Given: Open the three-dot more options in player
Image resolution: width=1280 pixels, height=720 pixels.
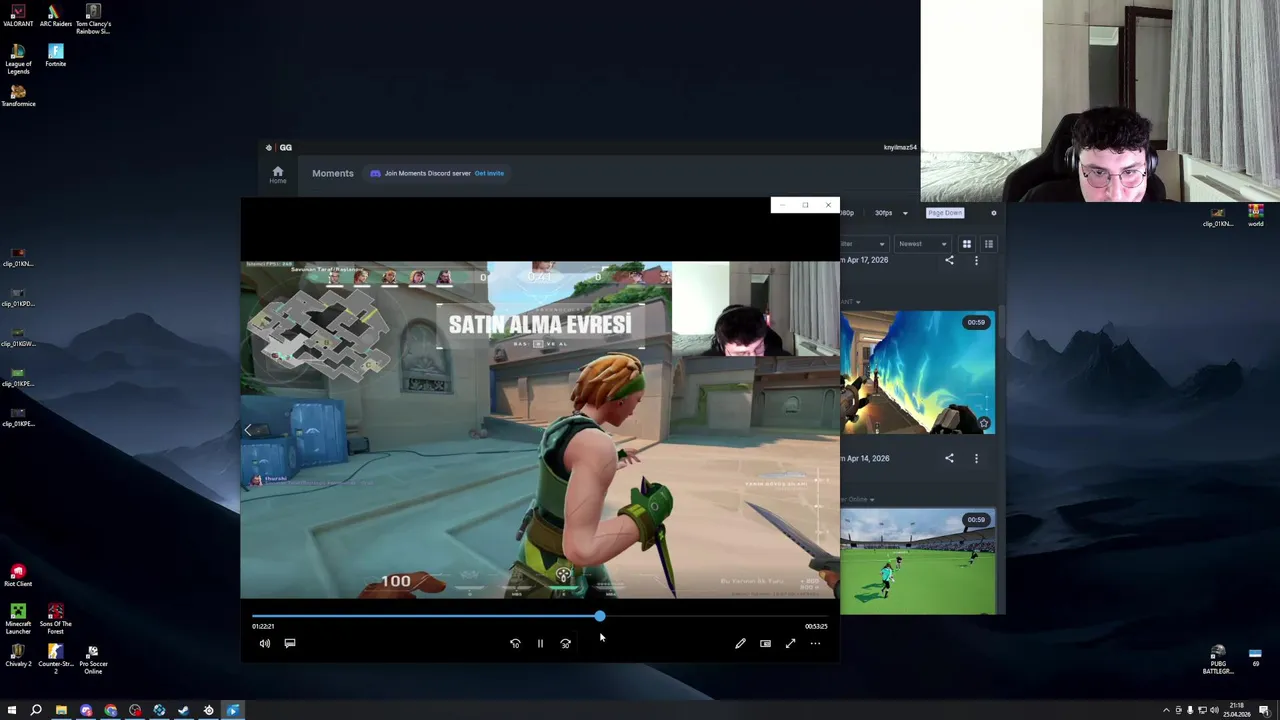Looking at the screenshot, I should (815, 644).
